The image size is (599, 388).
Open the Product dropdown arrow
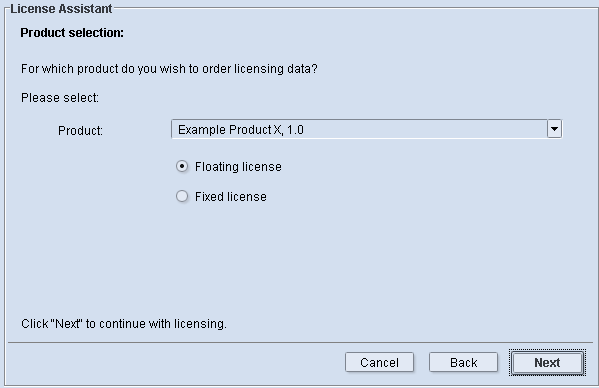tap(554, 129)
